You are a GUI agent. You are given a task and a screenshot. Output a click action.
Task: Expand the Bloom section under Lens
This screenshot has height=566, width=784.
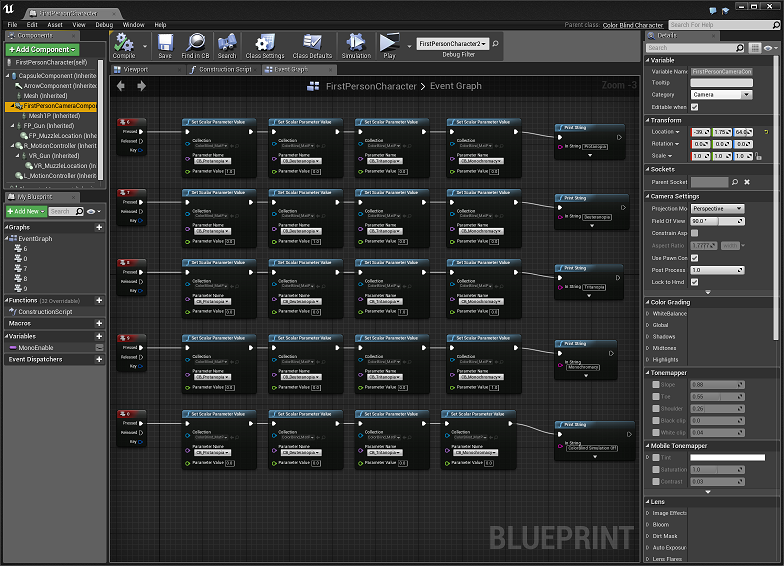[648, 524]
